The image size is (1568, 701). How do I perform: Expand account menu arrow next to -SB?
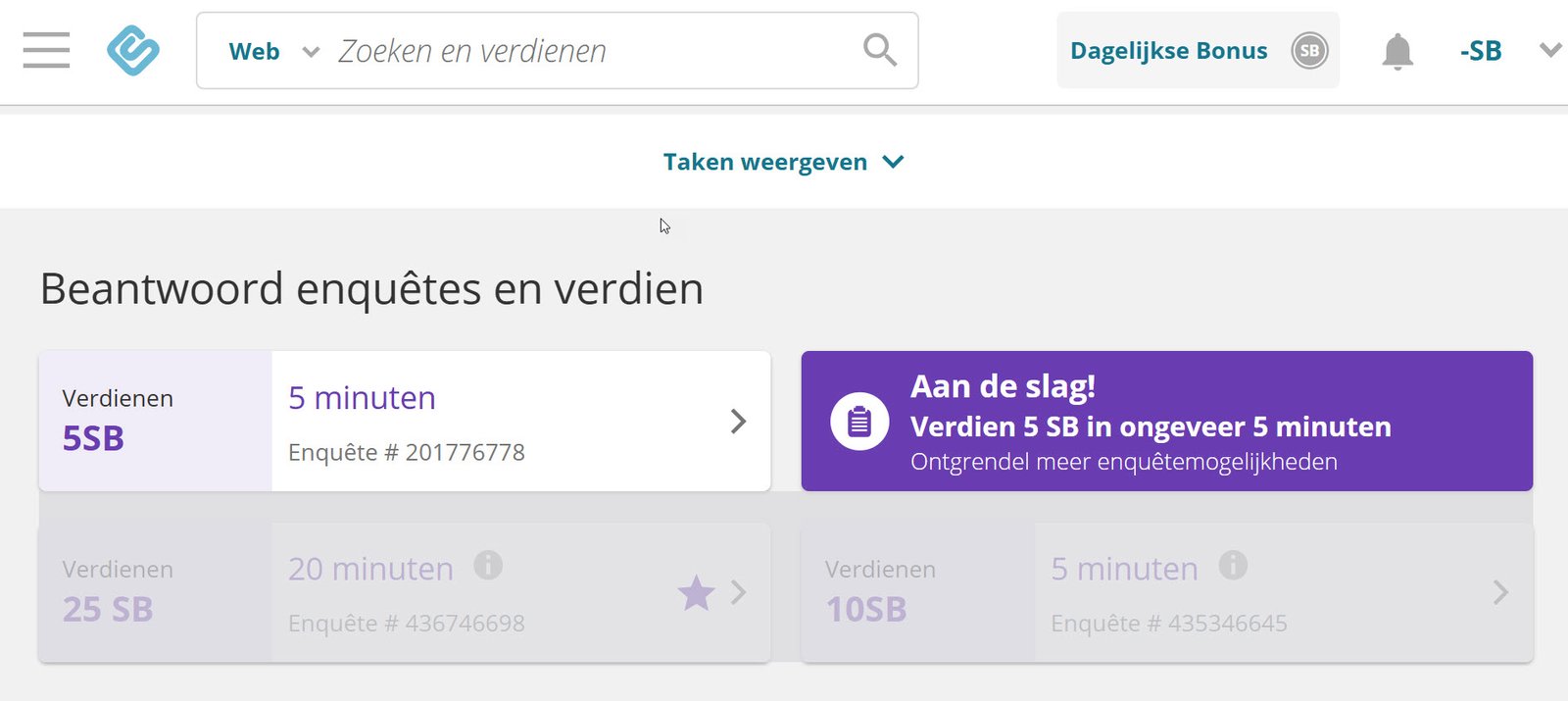tap(1549, 50)
